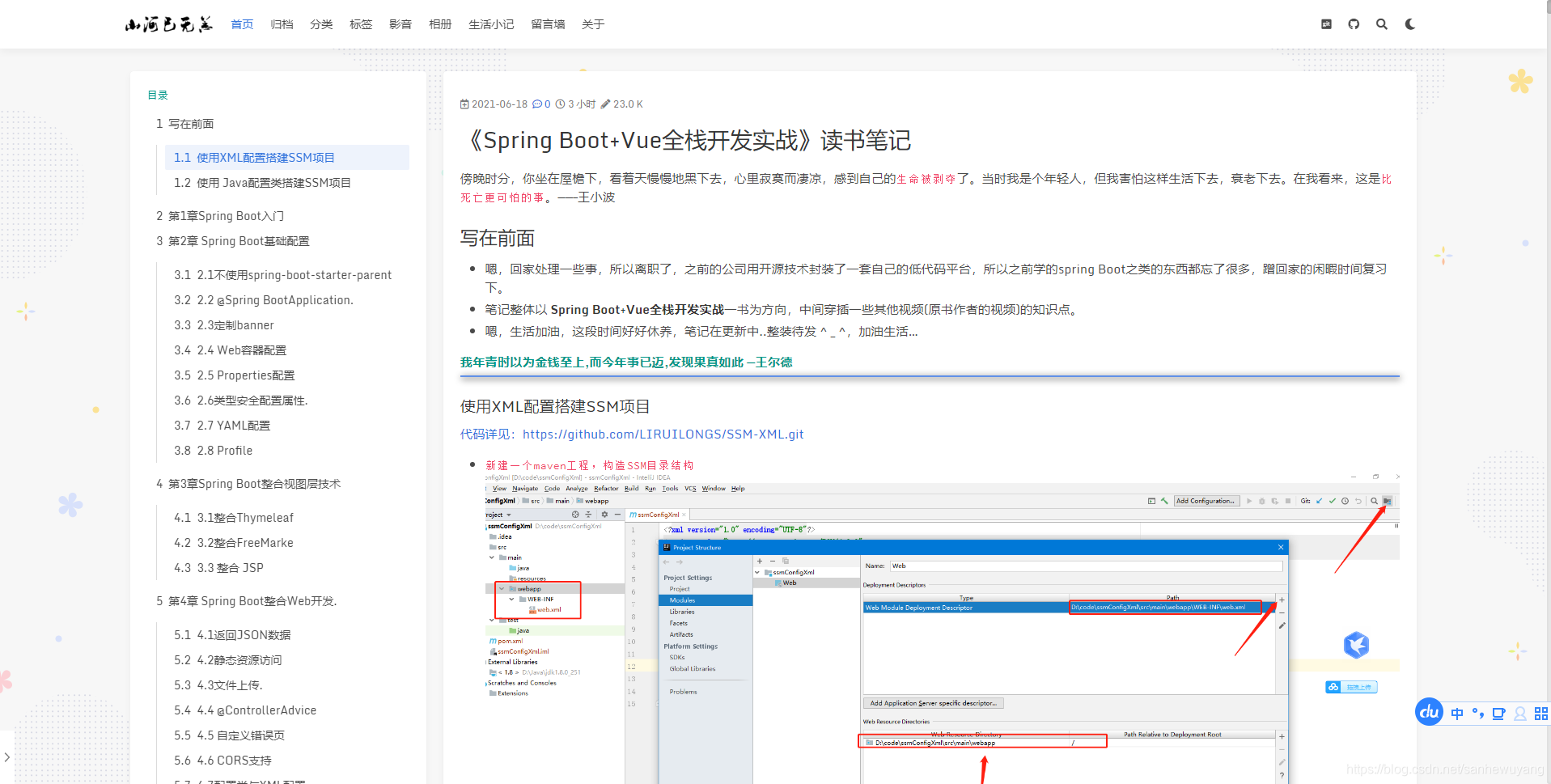Click the site logo in the header

pos(169,24)
